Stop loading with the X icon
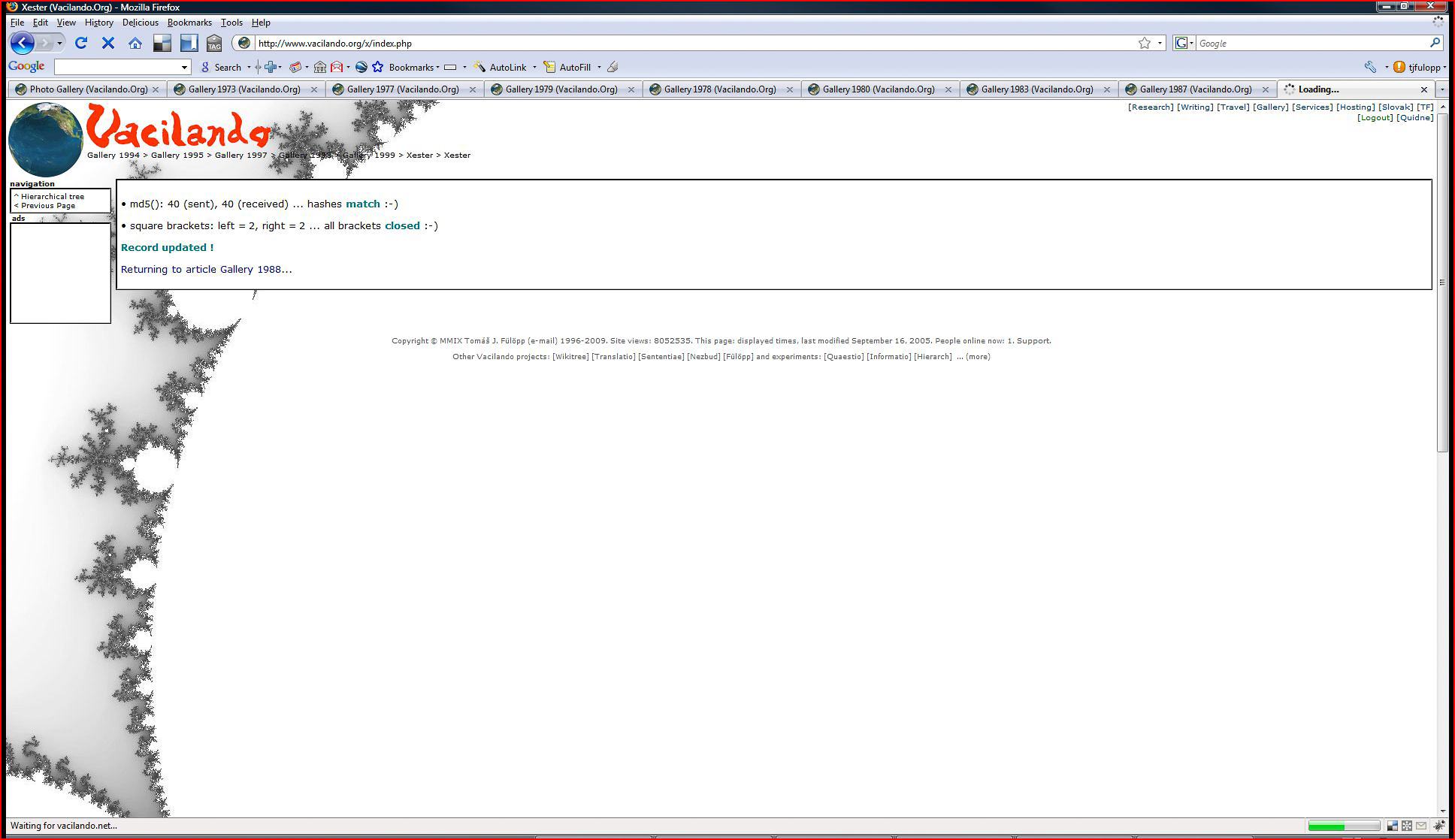This screenshot has height=840, width=1455. [x=108, y=43]
